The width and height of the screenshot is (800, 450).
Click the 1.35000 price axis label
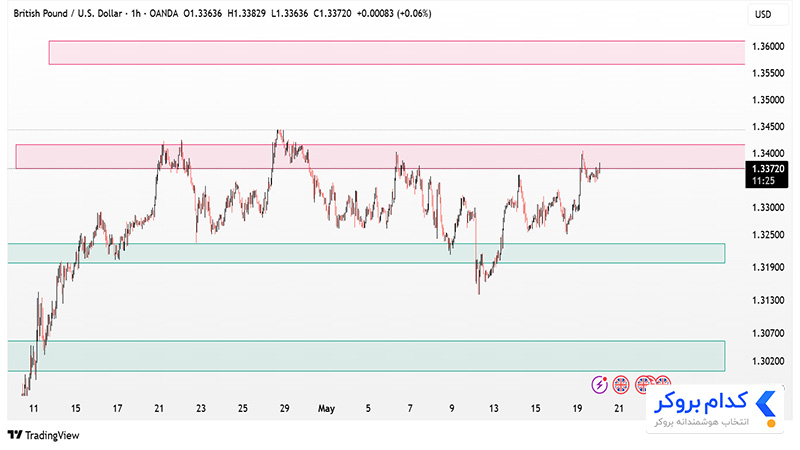[x=768, y=99]
